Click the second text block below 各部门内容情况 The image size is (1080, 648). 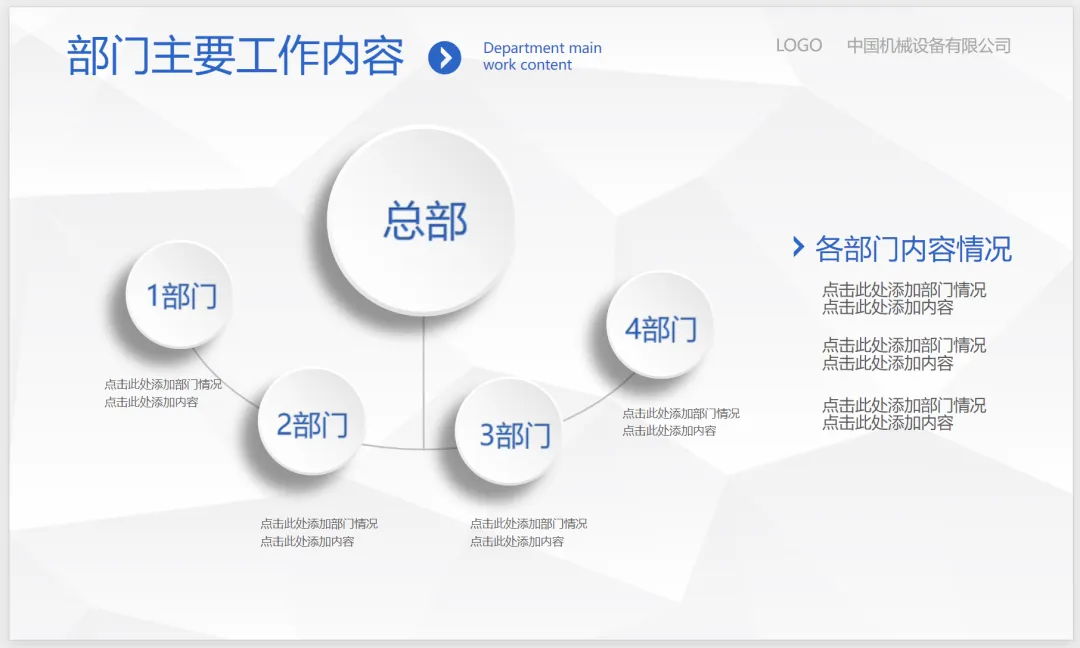pos(904,354)
